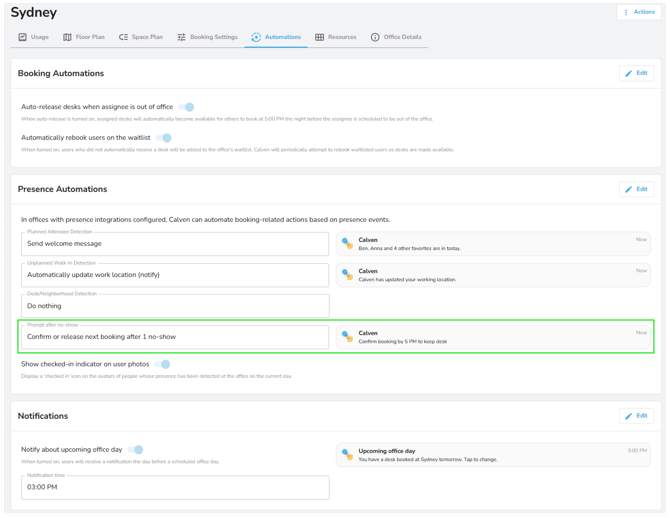The height and width of the screenshot is (518, 670).
Task: Click the Usage tab icon
Action: click(23, 37)
